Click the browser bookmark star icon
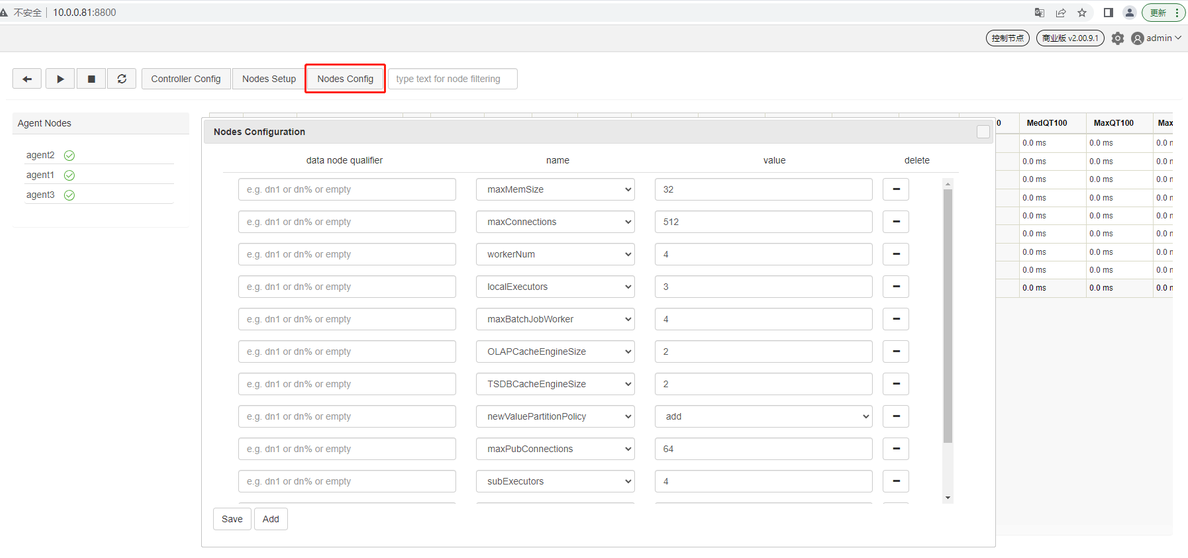The image size is (1188, 558). click(x=1082, y=13)
